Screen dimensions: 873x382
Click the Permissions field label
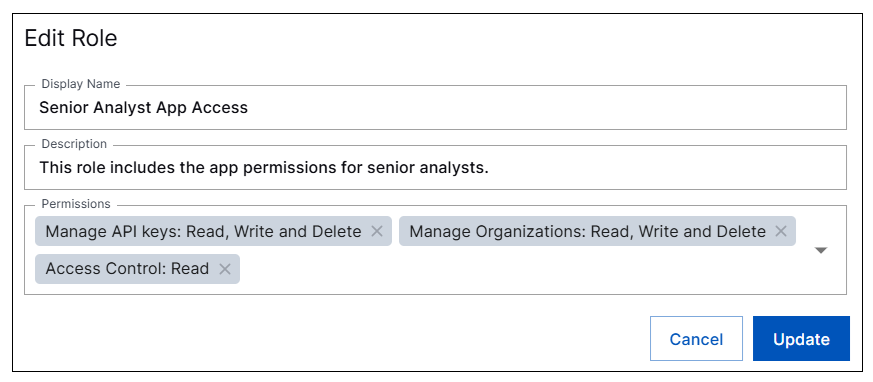click(76, 204)
